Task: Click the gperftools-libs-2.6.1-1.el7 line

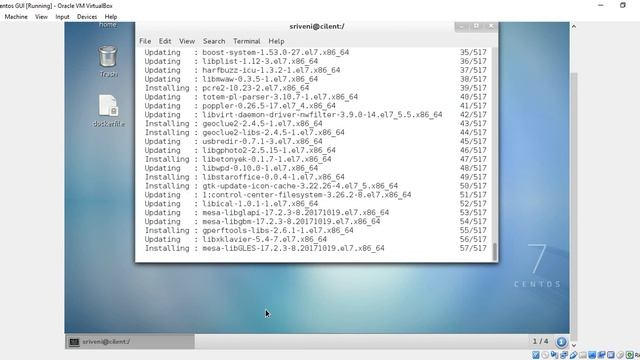Action: (x=316, y=231)
